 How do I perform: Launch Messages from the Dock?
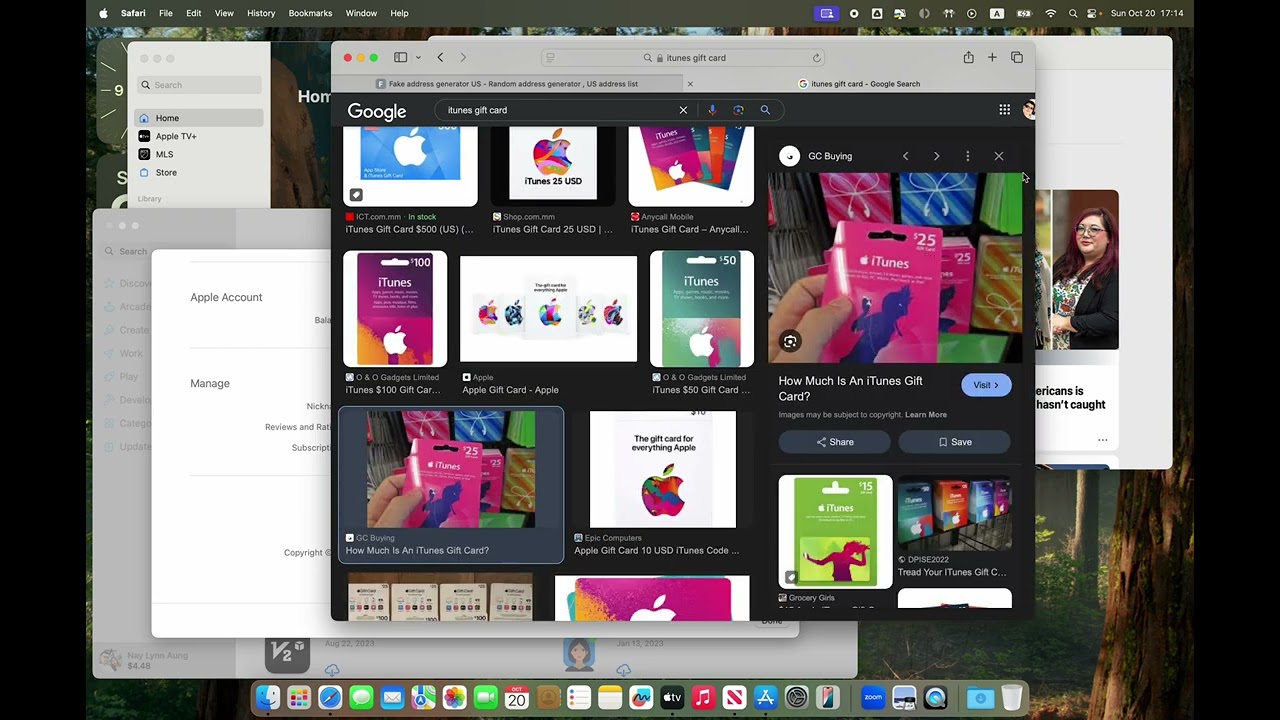(361, 698)
